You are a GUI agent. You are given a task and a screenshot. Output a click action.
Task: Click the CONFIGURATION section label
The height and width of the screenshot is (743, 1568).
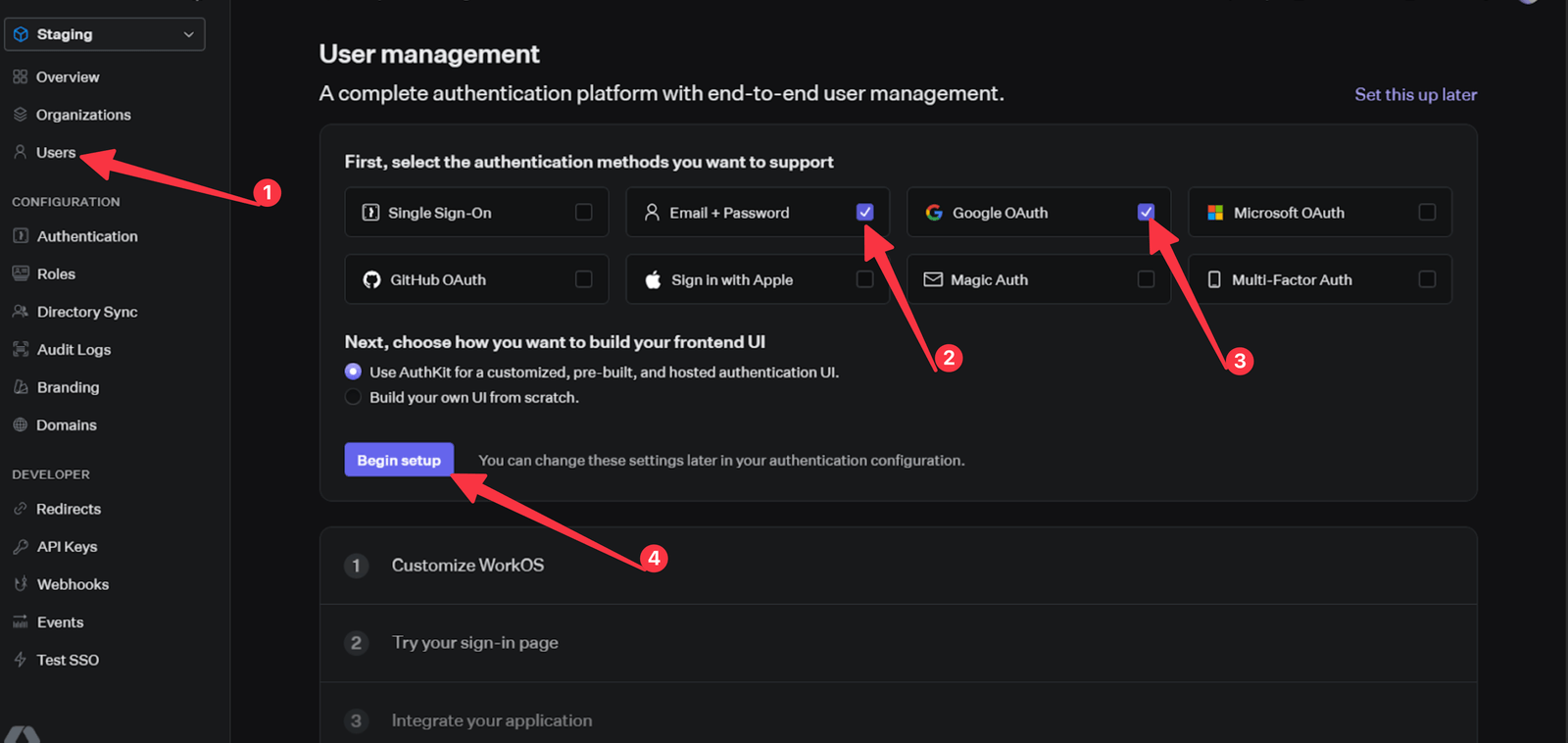pyautogui.click(x=66, y=202)
